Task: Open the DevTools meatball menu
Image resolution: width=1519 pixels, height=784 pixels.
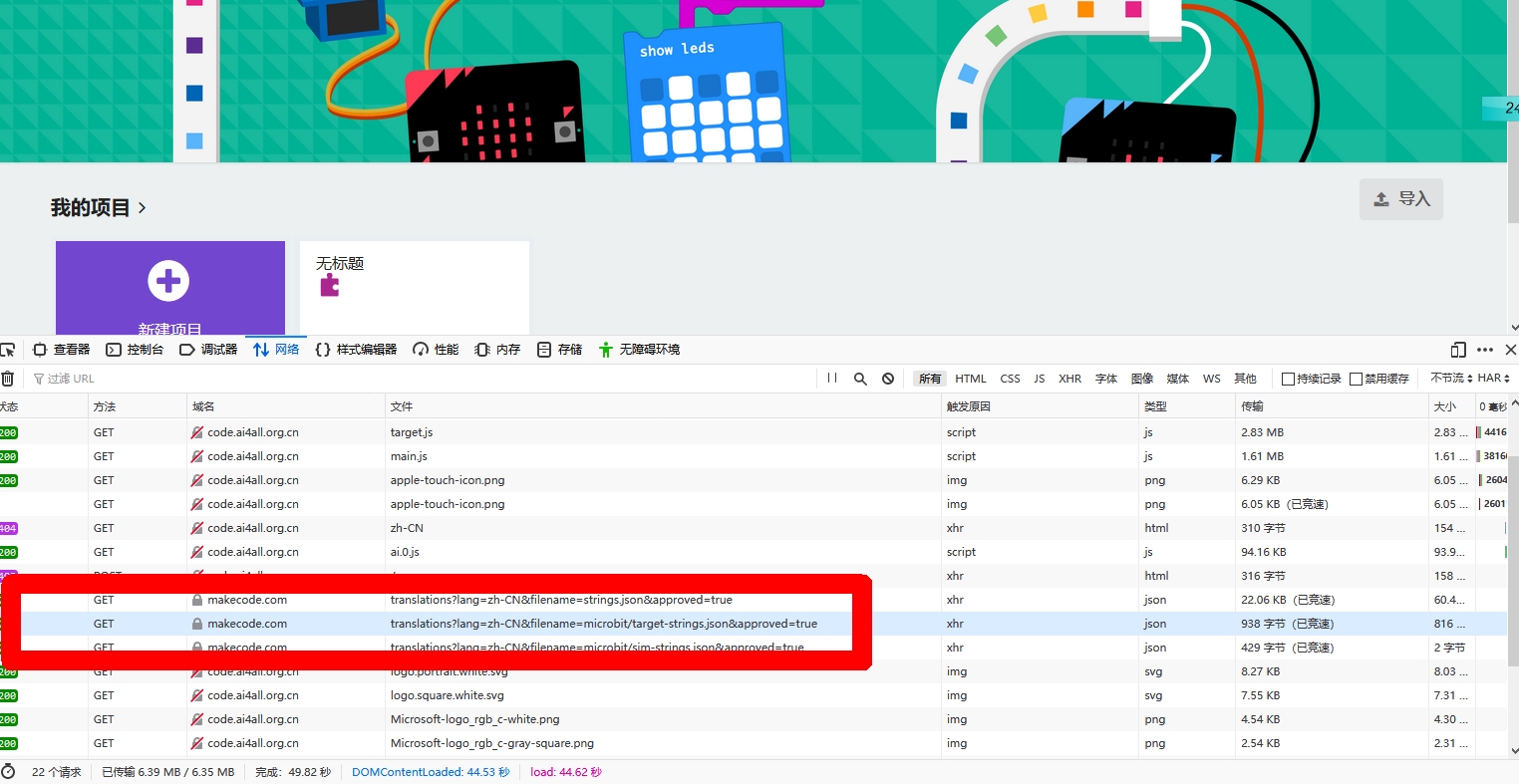Action: [1484, 350]
